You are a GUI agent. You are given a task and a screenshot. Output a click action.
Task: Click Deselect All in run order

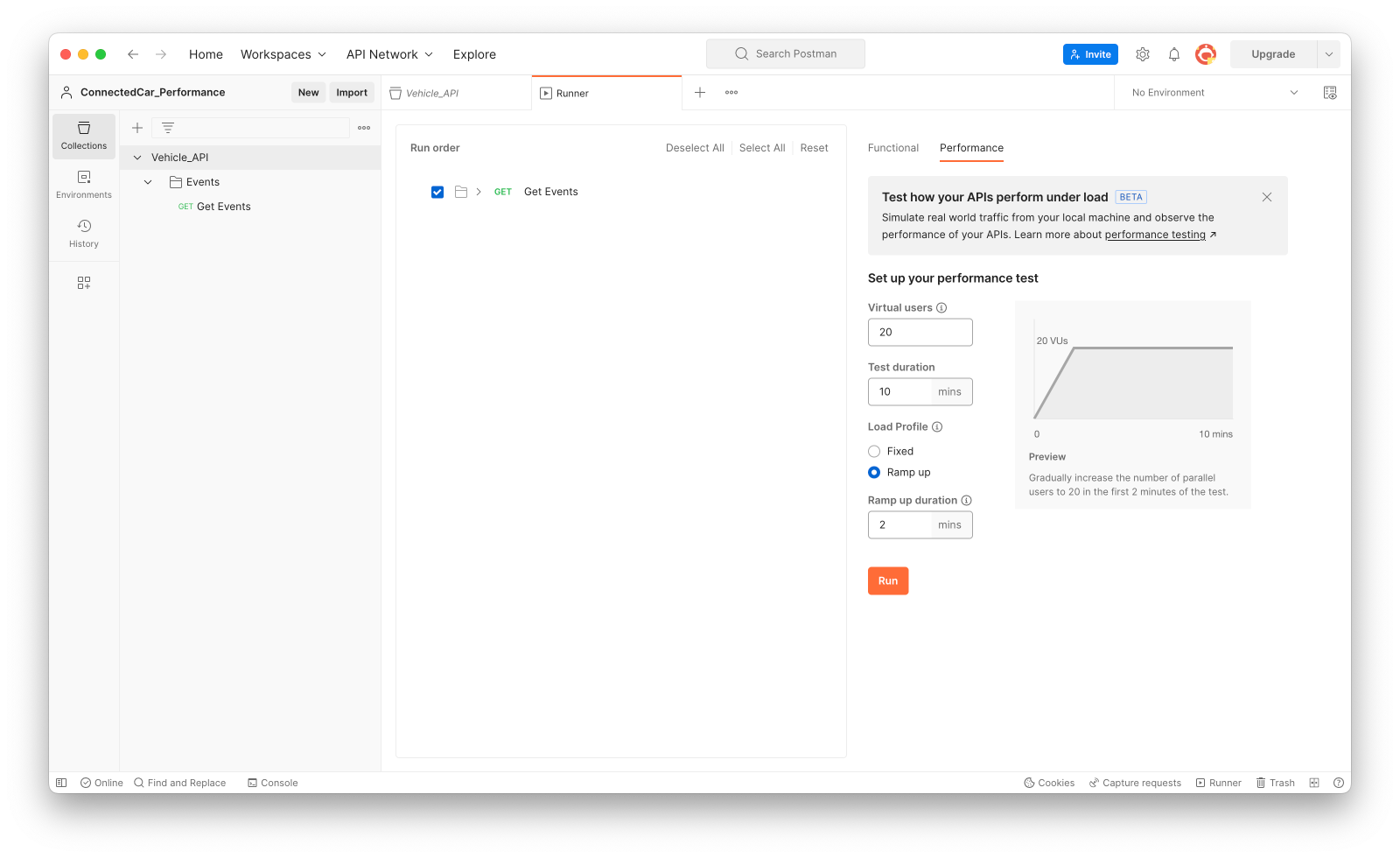695,148
